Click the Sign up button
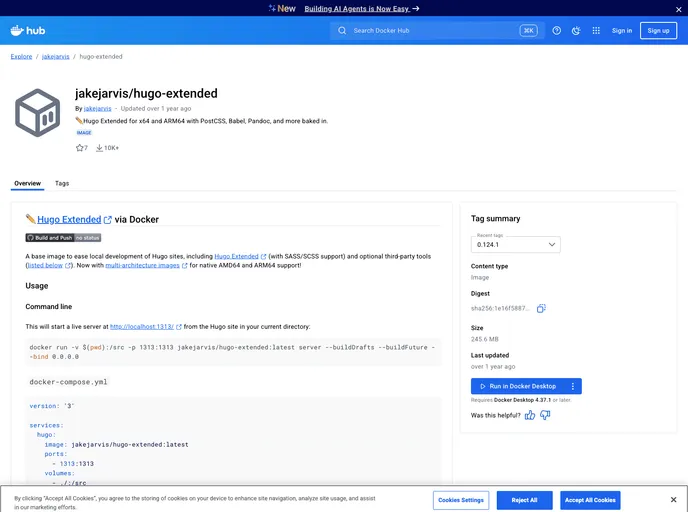Screen dimensions: 688x512 coord(658,31)
